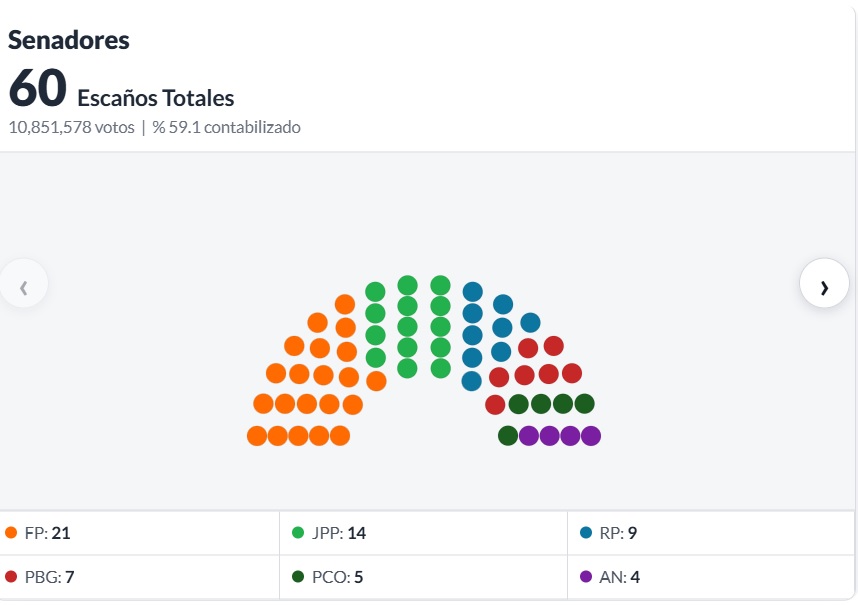858x605 pixels.
Task: Select the AN: 4 legend entry
Action: pos(711,577)
